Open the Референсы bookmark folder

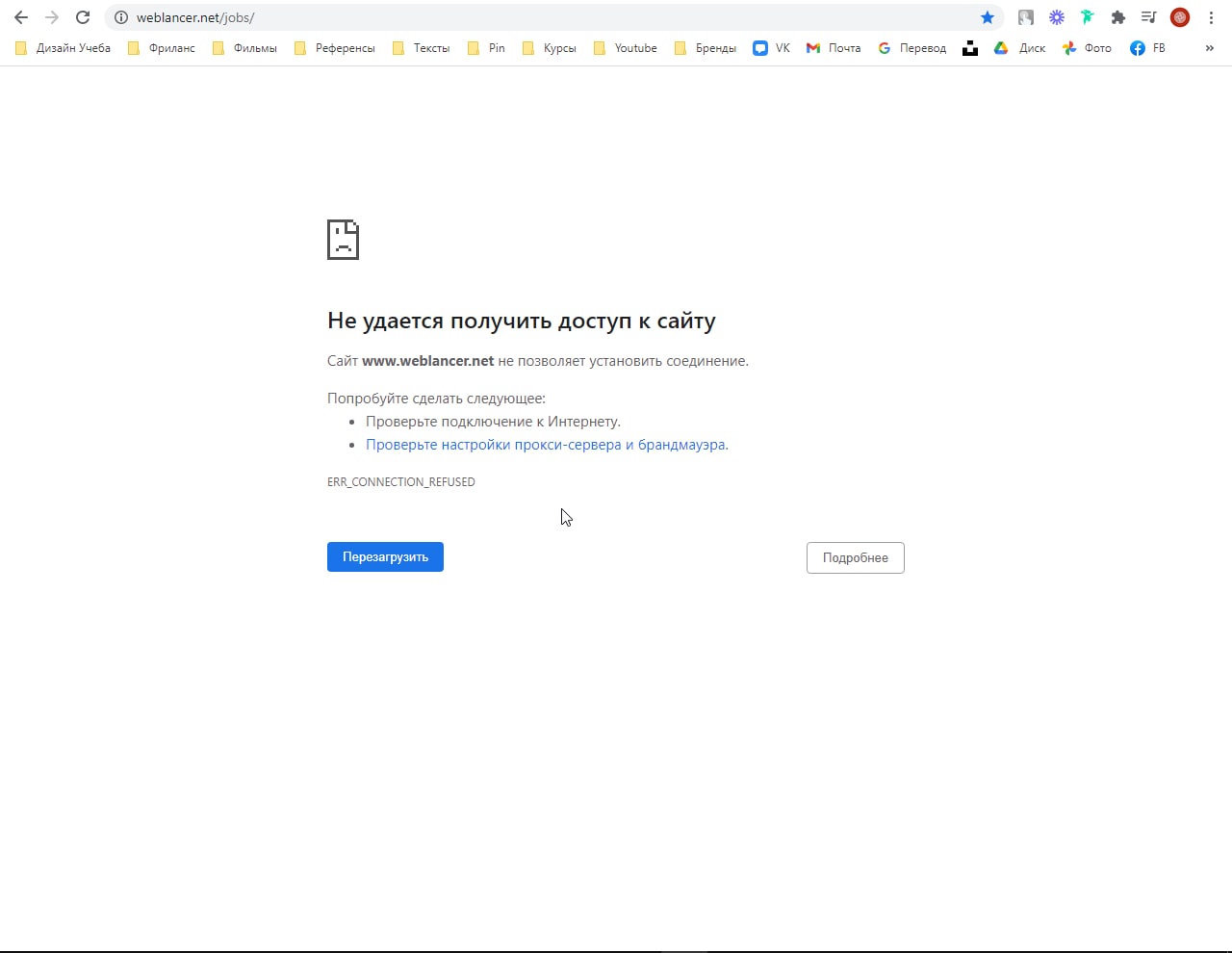point(335,48)
